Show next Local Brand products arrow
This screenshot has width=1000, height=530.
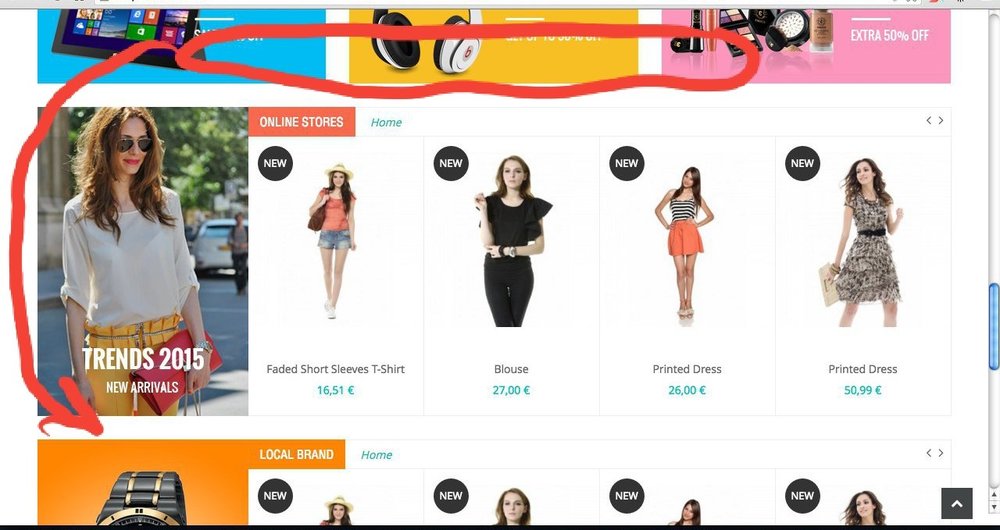click(x=941, y=453)
